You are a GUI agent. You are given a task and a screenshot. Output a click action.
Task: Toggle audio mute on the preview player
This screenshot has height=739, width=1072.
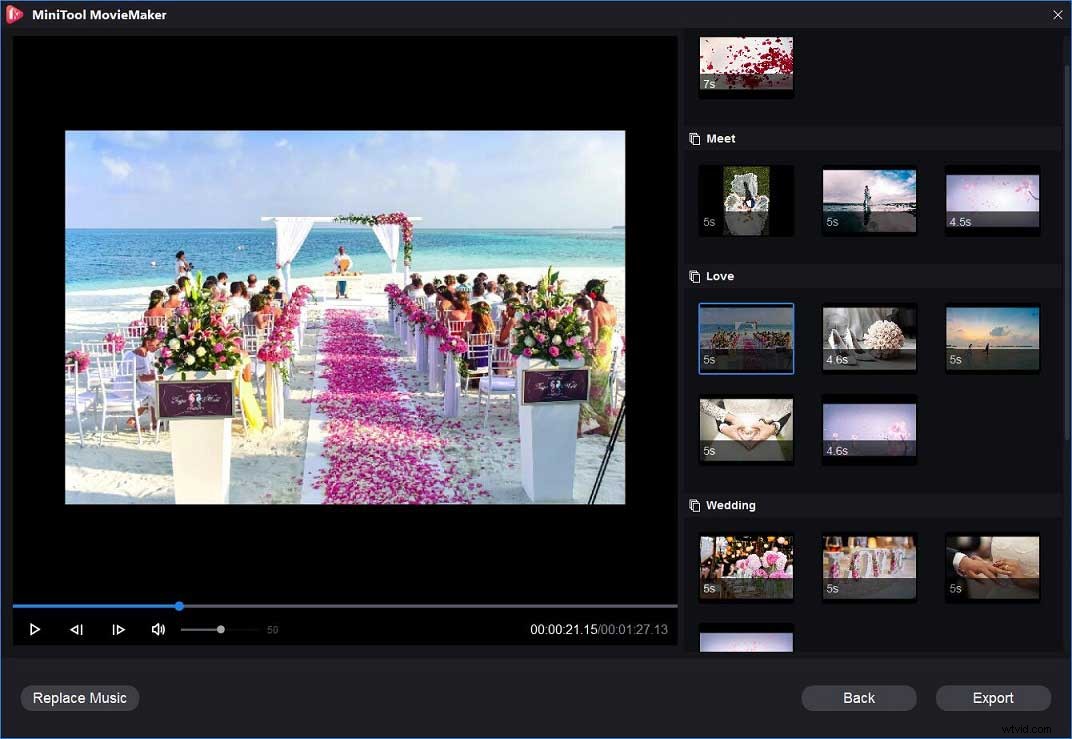tap(160, 629)
